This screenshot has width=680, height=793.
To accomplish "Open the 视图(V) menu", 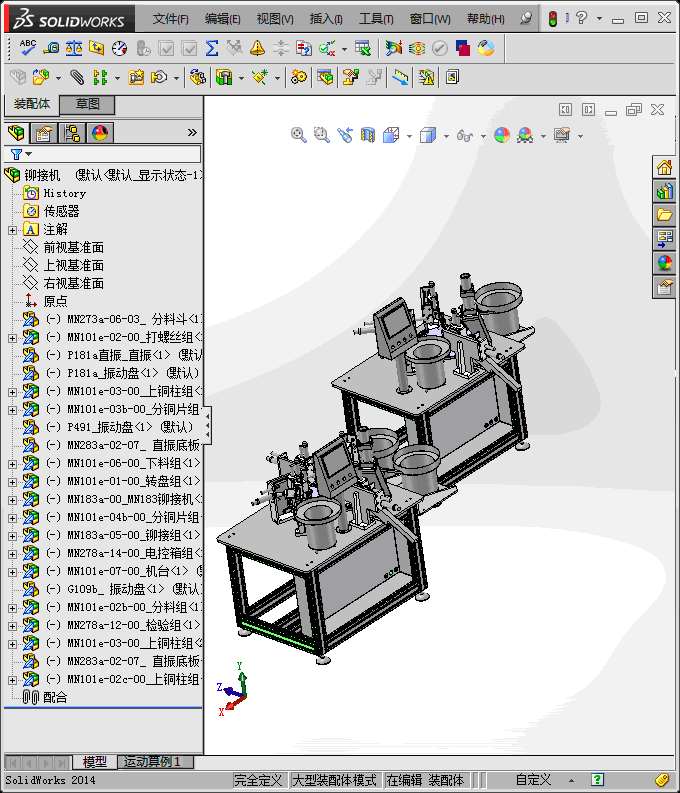I will (275, 19).
